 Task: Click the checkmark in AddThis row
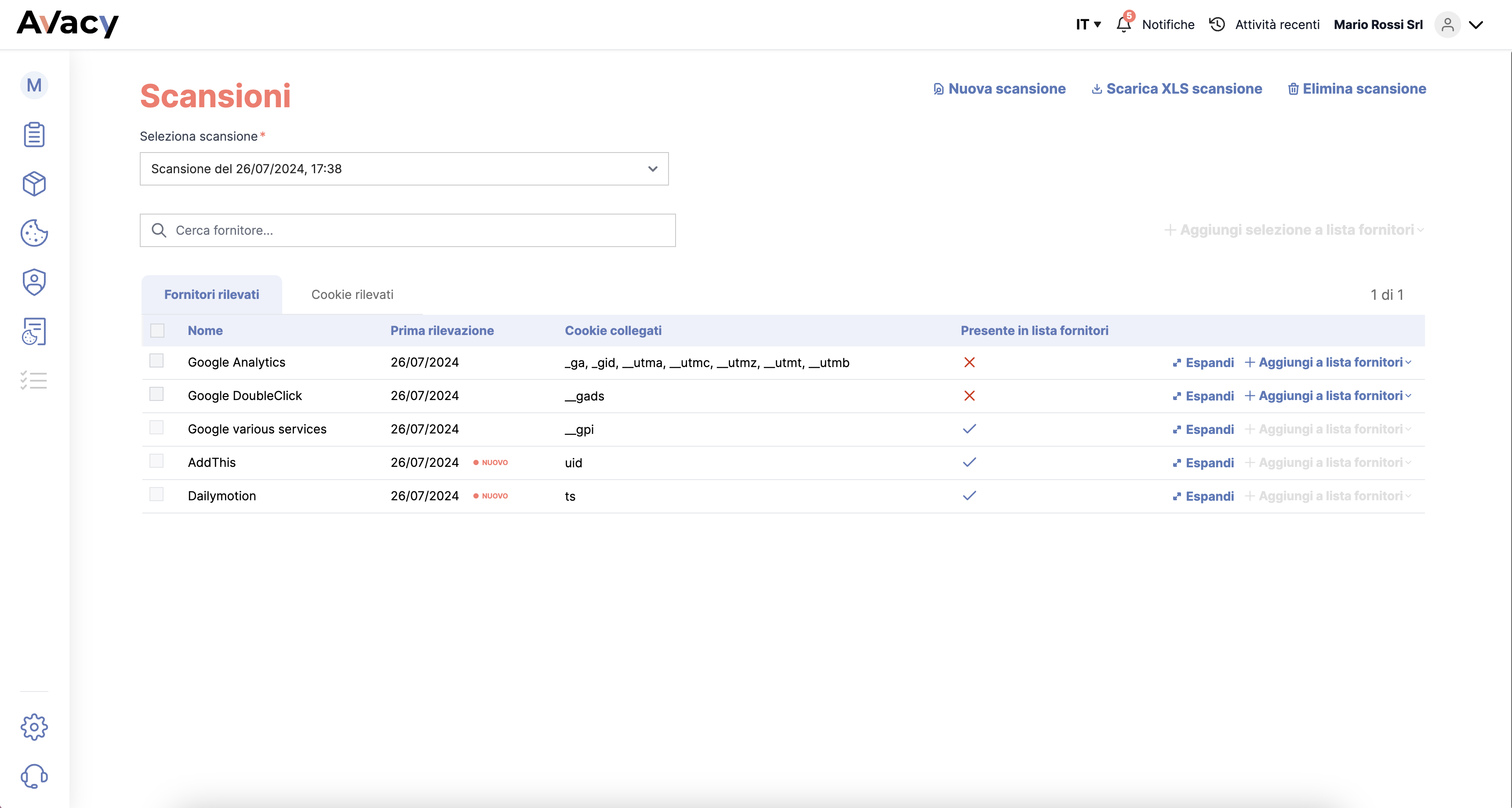(x=969, y=462)
